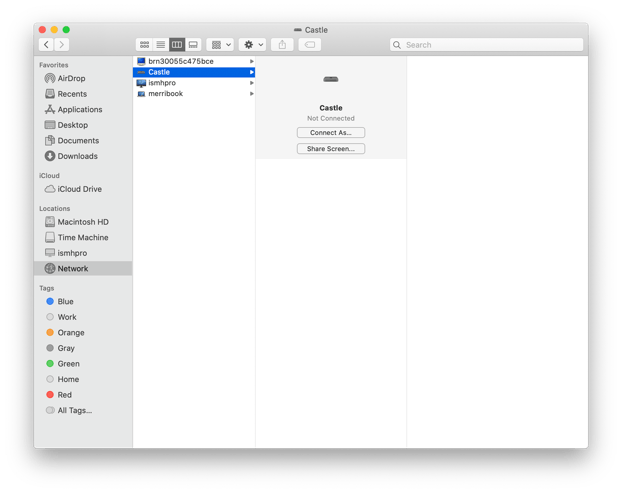Image resolution: width=622 pixels, height=493 pixels.
Task: Select the ismhpro computer in the column list
Action: 194,82
